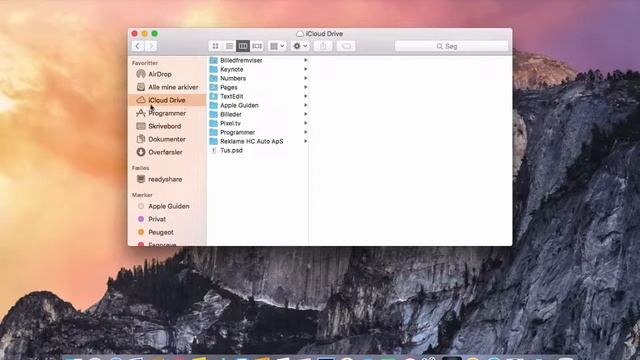Close the iCloud Drive window
Image resolution: width=640 pixels, height=360 pixels.
pyautogui.click(x=135, y=33)
